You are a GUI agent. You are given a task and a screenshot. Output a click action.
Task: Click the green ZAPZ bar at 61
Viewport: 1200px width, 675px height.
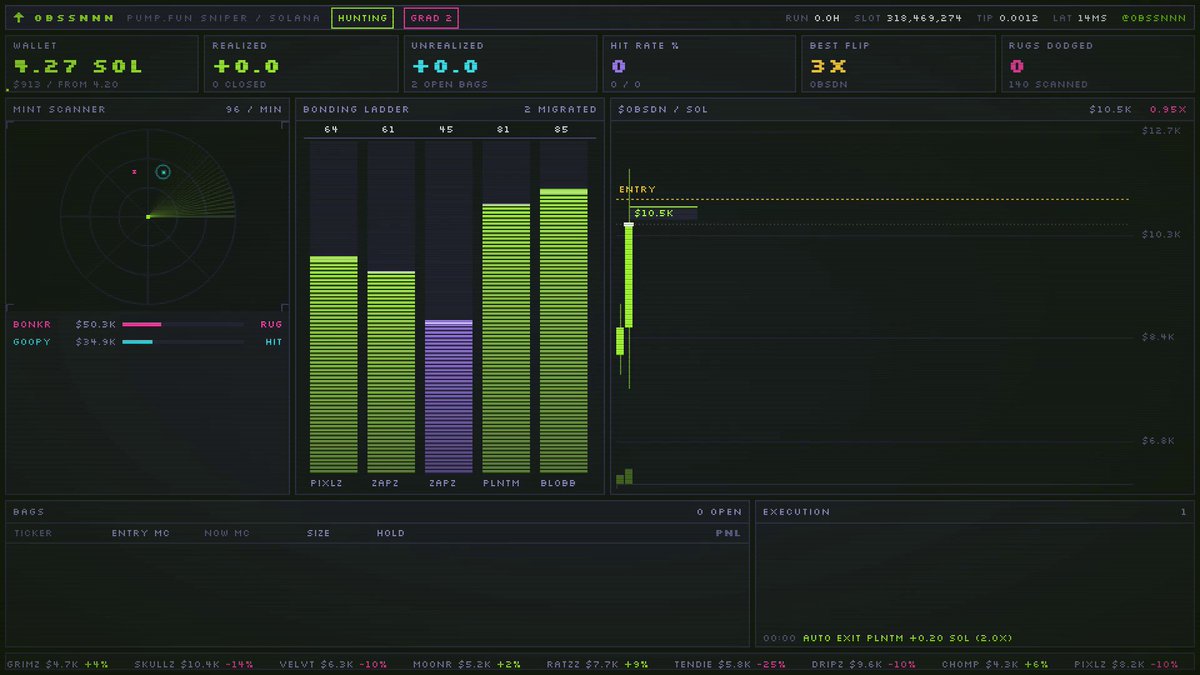[x=391, y=371]
